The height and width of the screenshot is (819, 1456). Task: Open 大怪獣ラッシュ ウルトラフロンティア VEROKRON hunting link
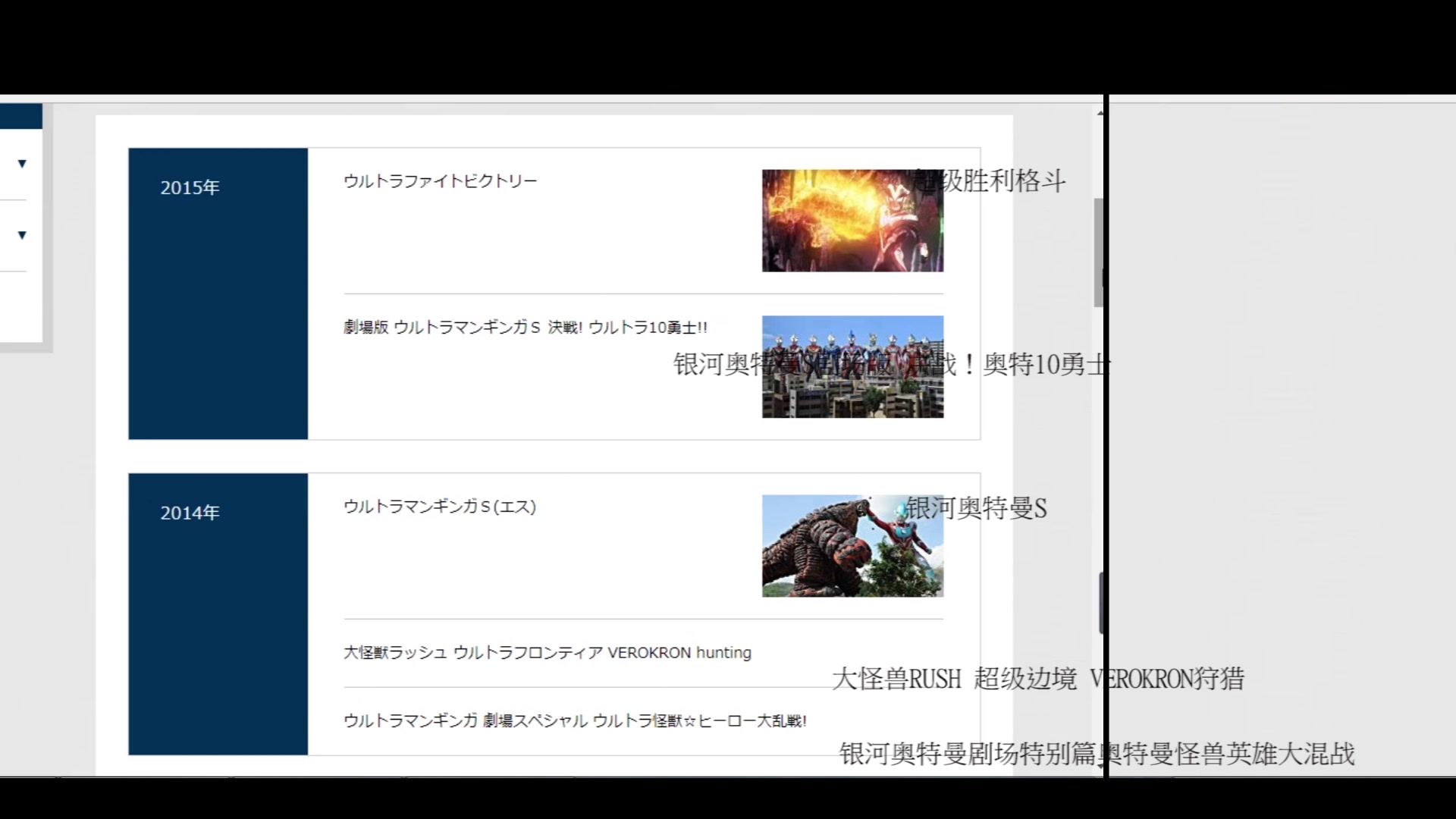(x=548, y=653)
